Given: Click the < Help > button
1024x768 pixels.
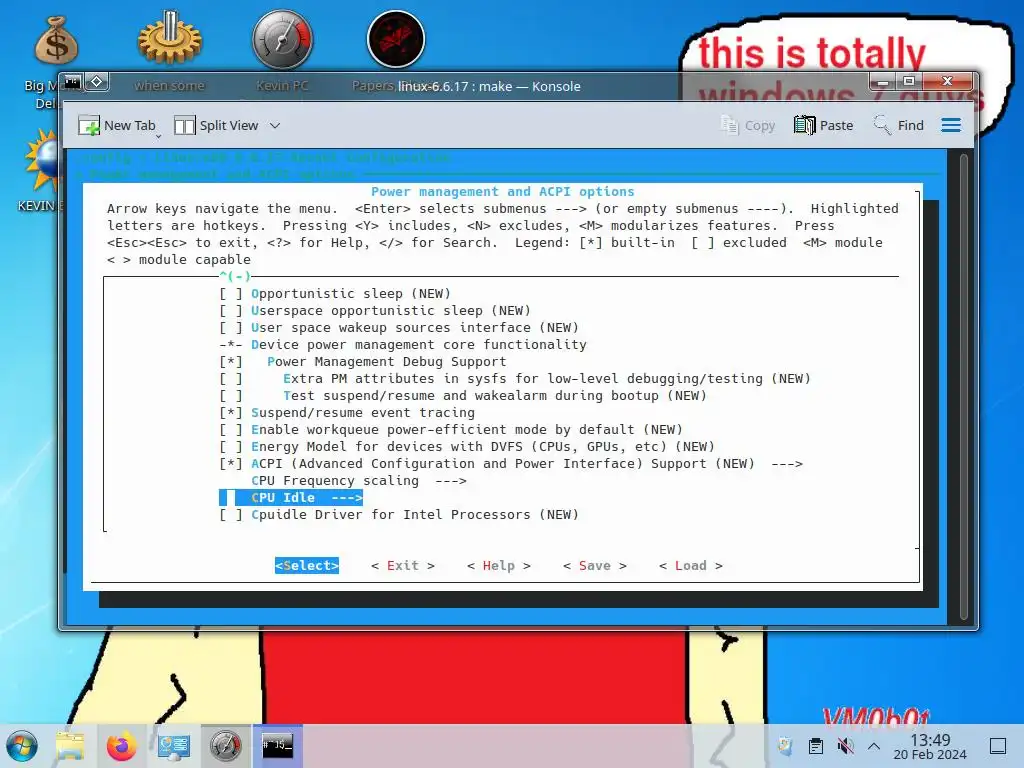Looking at the screenshot, I should 499,566.
